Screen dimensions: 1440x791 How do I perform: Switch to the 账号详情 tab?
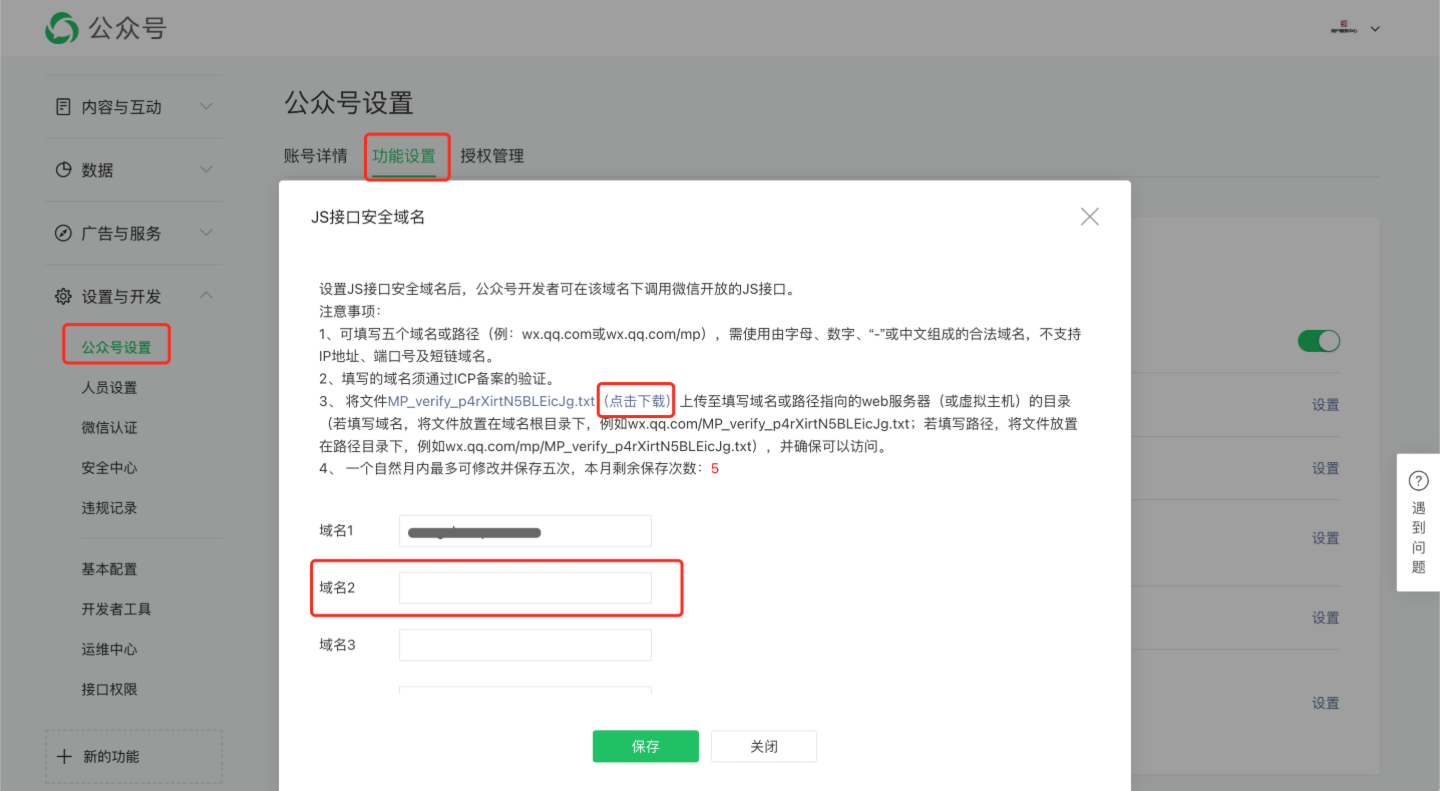click(x=316, y=156)
